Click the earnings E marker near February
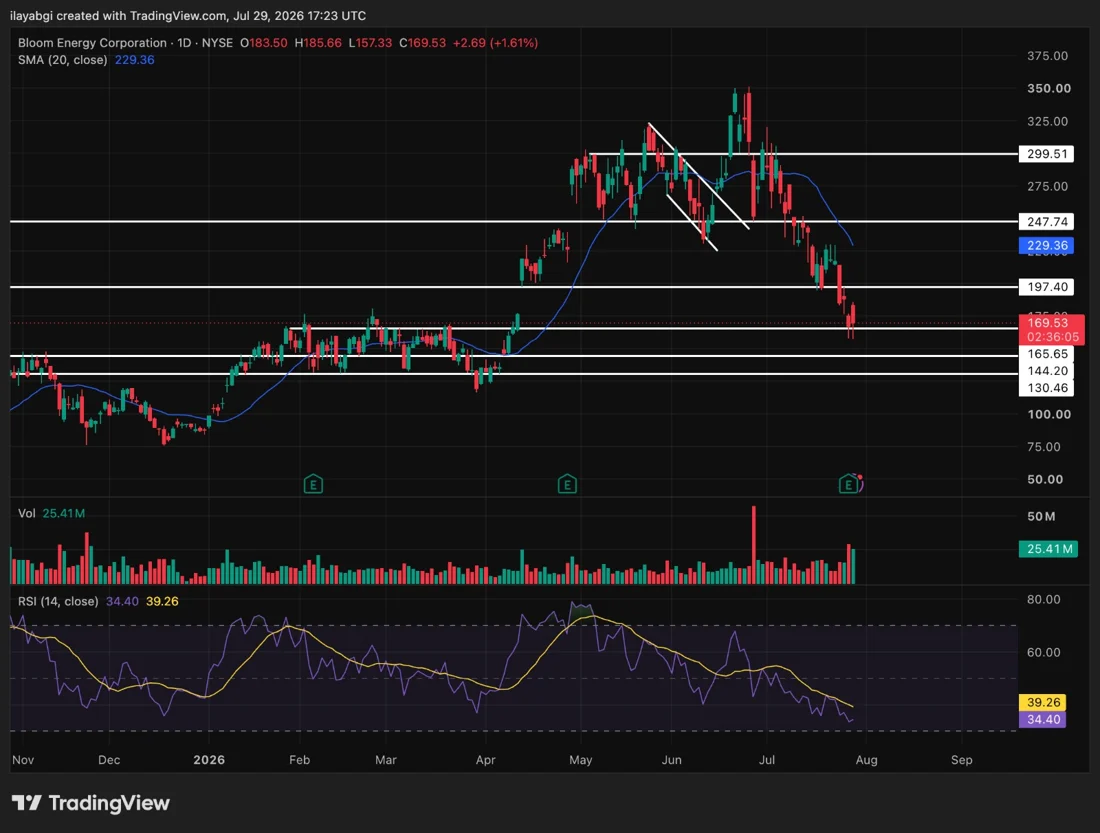 313,484
